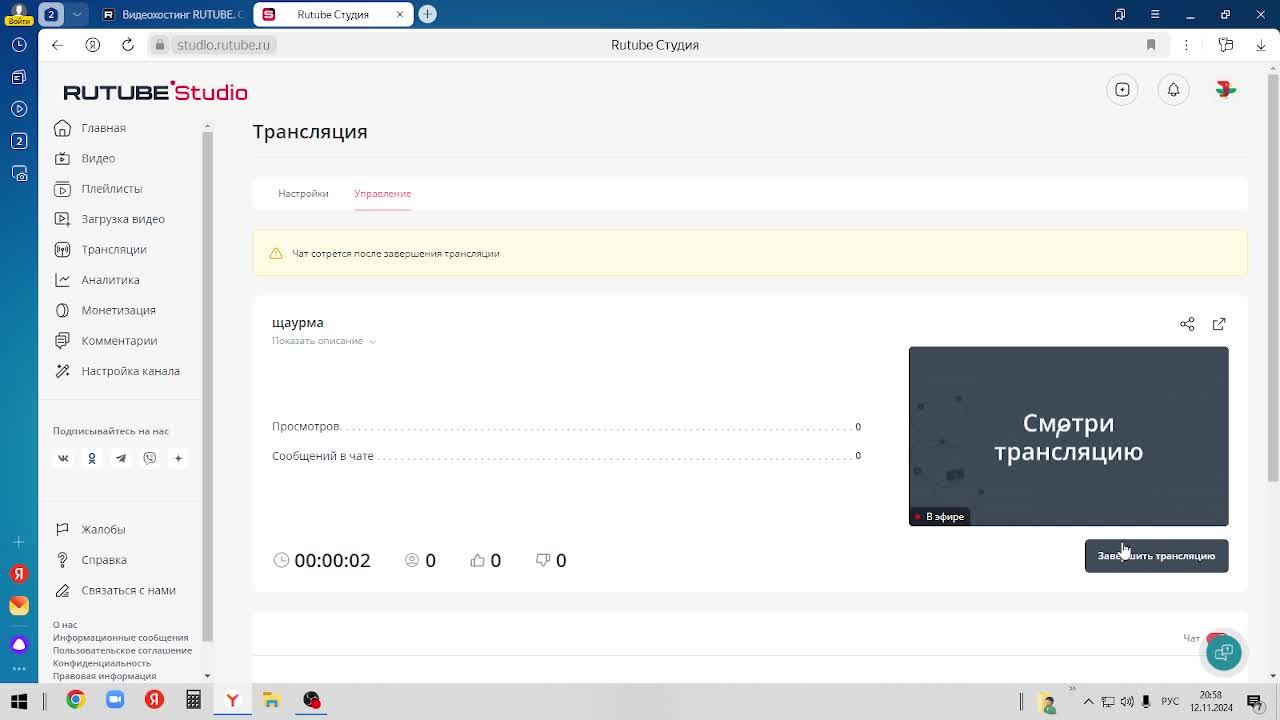The height and width of the screenshot is (720, 1280).
Task: Click the plus social icon in sidebar
Action: pyautogui.click(x=178, y=458)
